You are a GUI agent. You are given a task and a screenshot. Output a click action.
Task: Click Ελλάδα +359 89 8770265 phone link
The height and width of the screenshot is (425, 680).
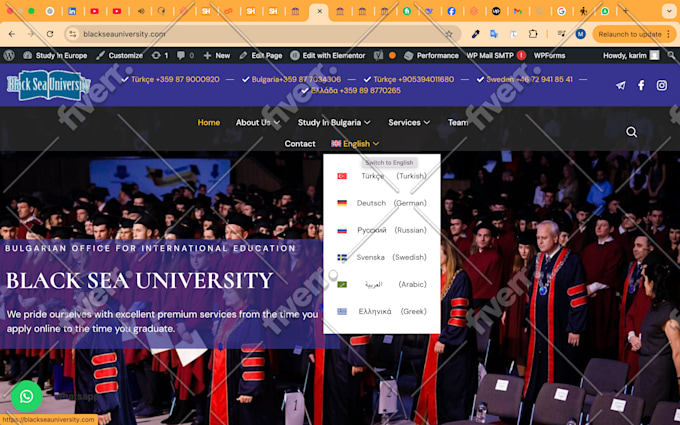coord(351,91)
